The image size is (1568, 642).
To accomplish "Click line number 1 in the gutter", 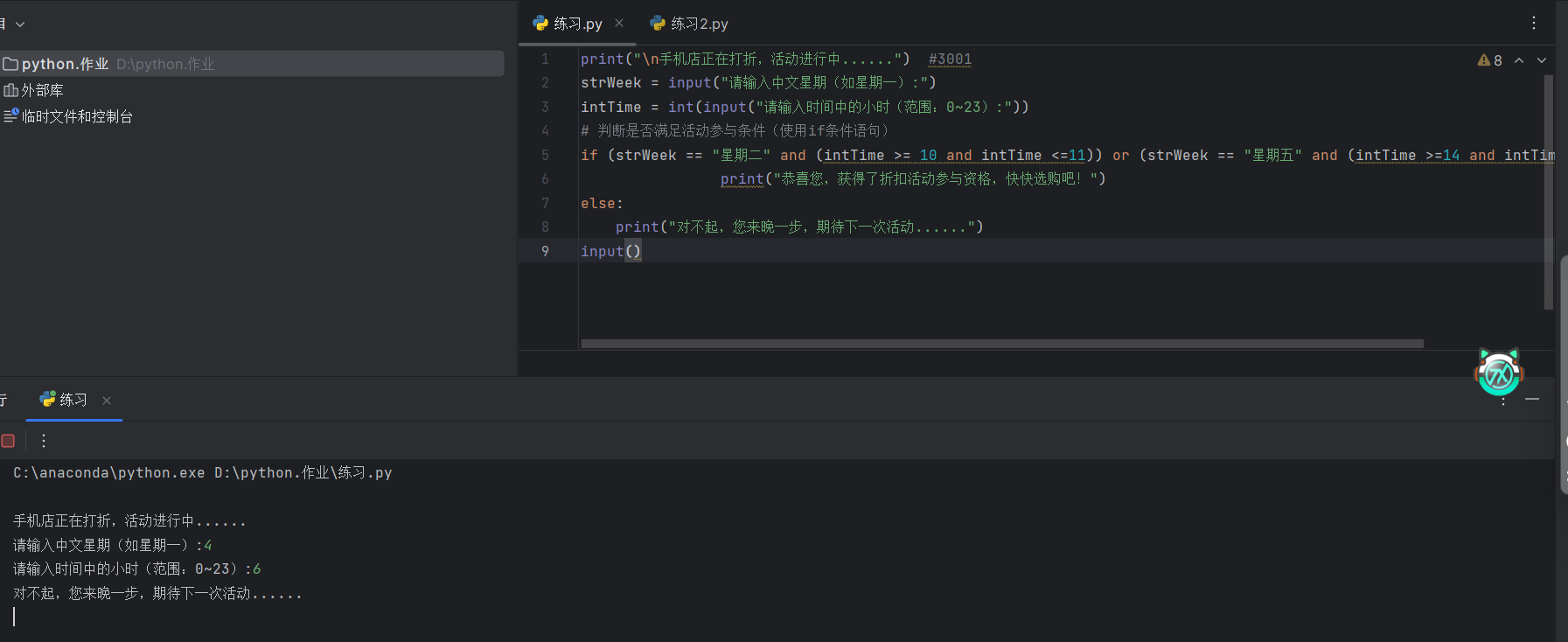I will coord(545,59).
